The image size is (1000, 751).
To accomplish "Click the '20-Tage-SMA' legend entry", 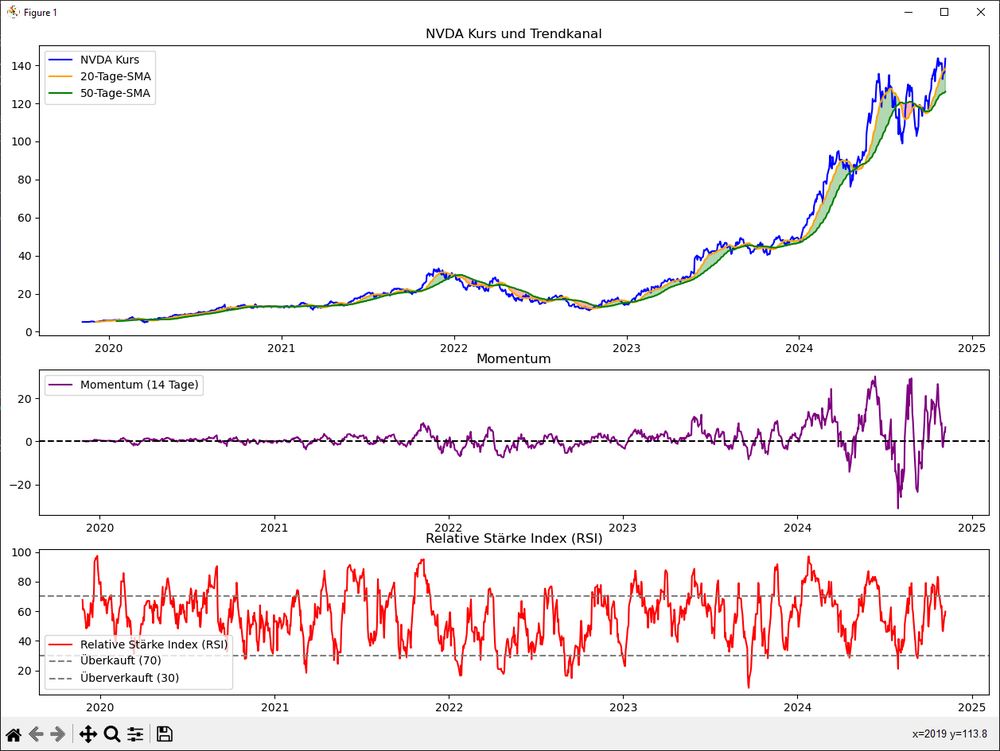I will [115, 77].
